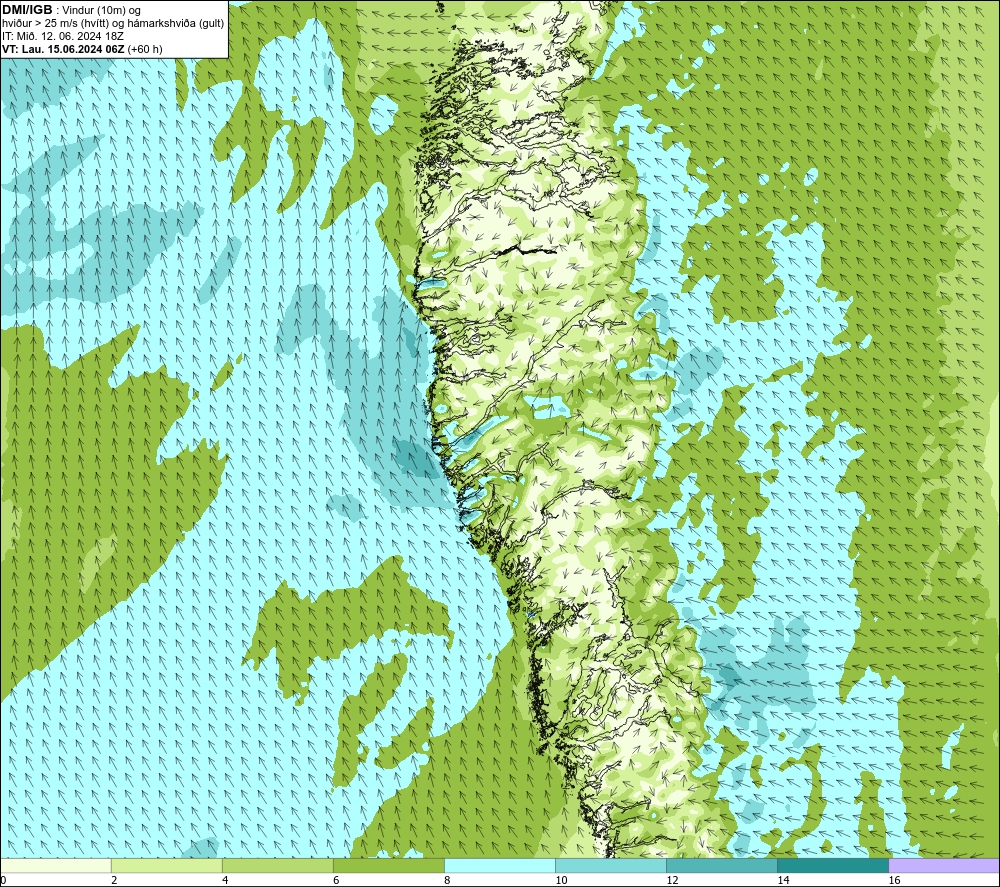Click the 'IT: Mið. 12. 06. 2024 18Z' line
Image resolution: width=1000 pixels, height=887 pixels.
62,36
